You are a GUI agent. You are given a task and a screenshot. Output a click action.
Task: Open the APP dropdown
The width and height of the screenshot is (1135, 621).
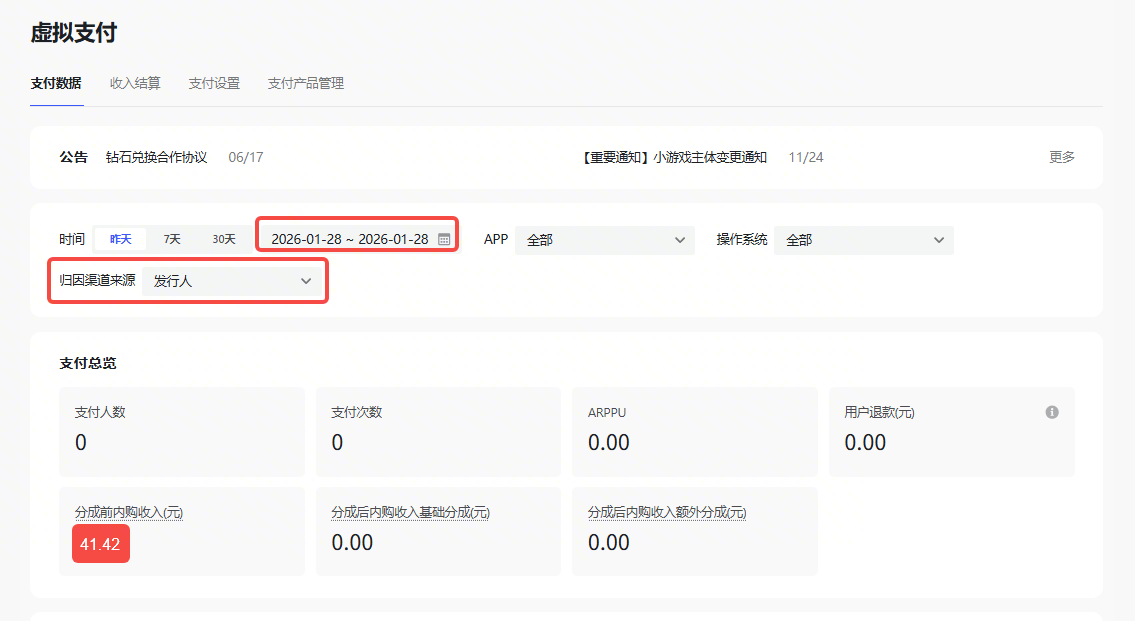[604, 240]
